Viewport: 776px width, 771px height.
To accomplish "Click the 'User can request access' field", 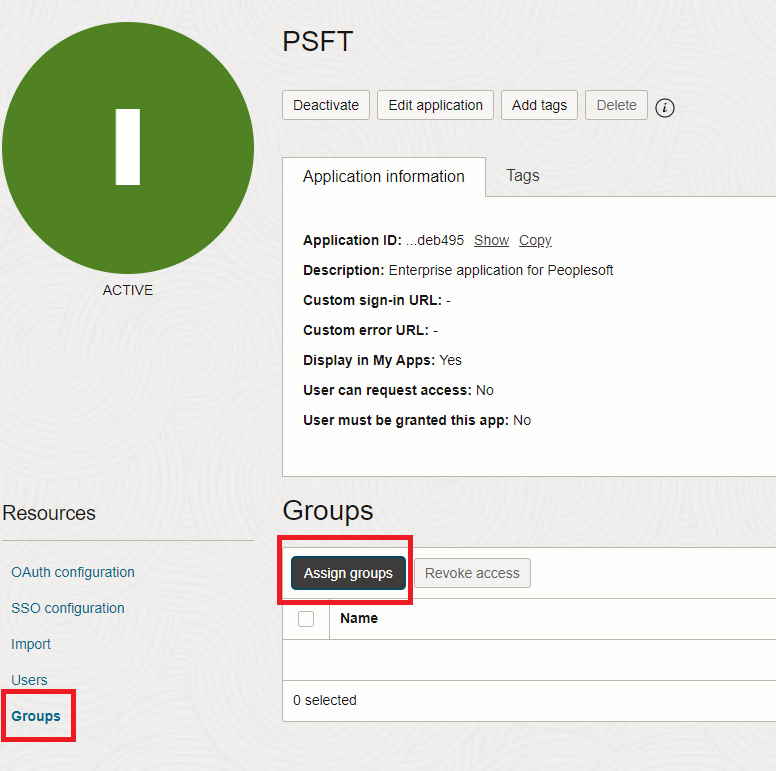I will coord(398,390).
